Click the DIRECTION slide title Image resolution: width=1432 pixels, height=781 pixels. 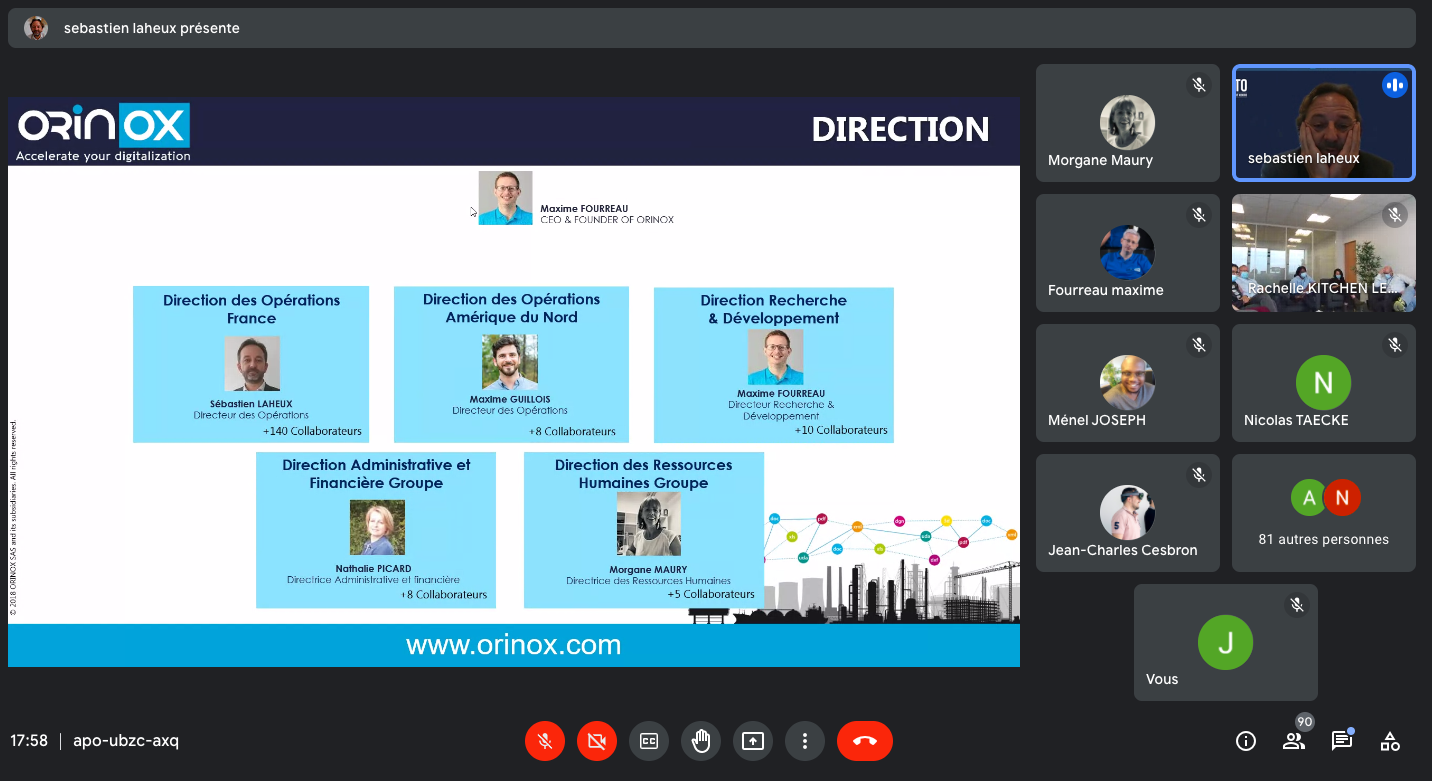coord(900,129)
